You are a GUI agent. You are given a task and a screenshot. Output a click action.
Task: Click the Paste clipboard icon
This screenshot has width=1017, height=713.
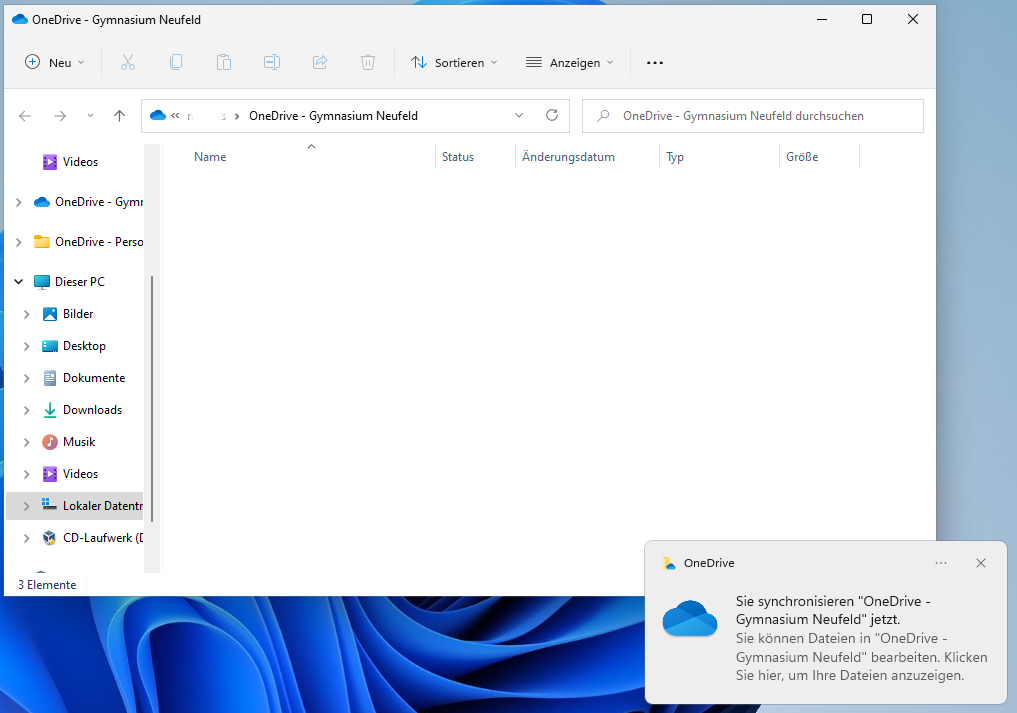224,62
